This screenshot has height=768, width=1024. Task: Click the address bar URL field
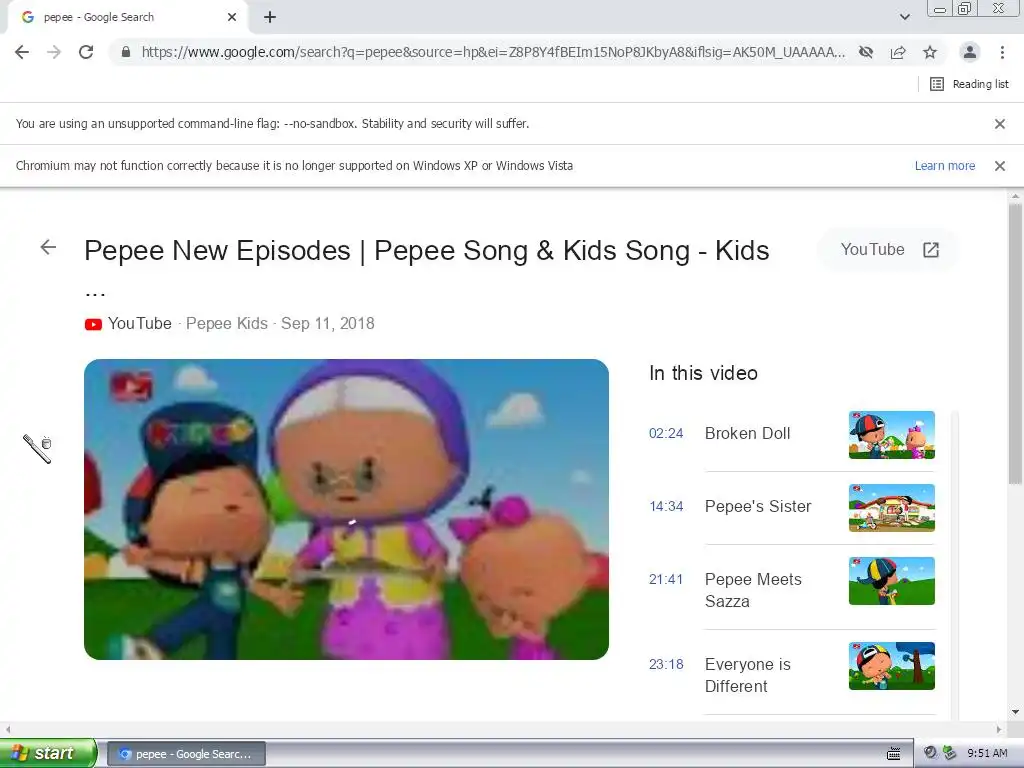coord(493,52)
